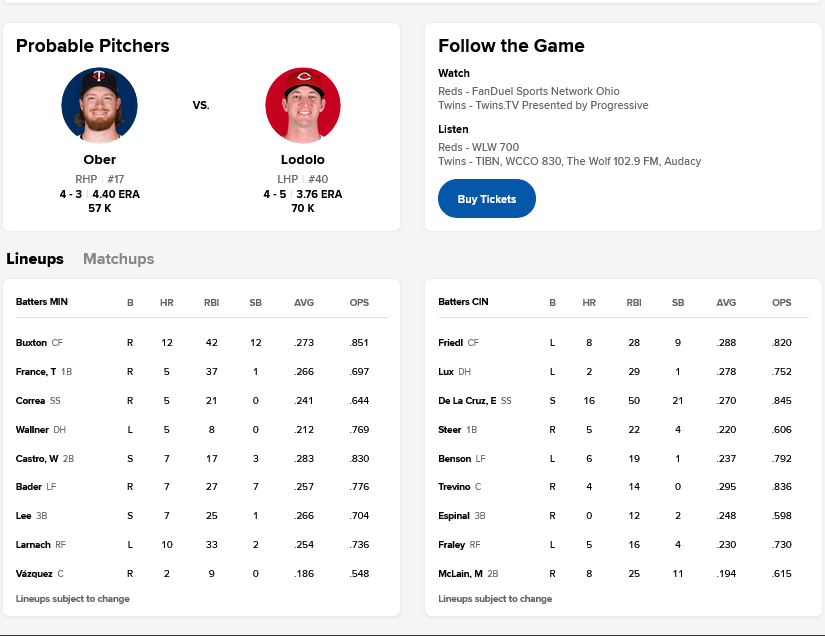Switch to the Matchups tab
This screenshot has width=825, height=636.
(x=119, y=259)
